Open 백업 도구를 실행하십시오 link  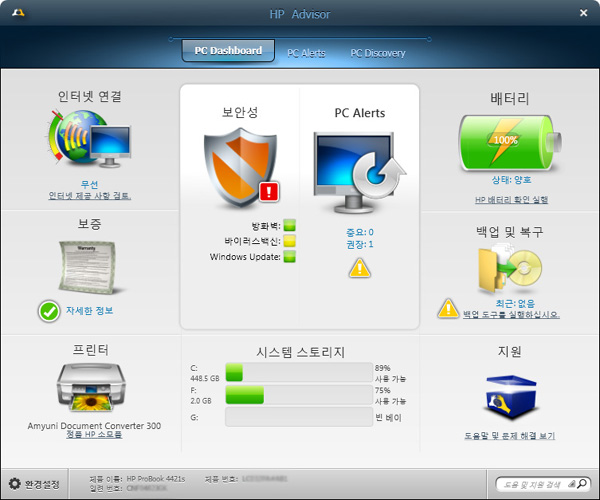(511, 314)
